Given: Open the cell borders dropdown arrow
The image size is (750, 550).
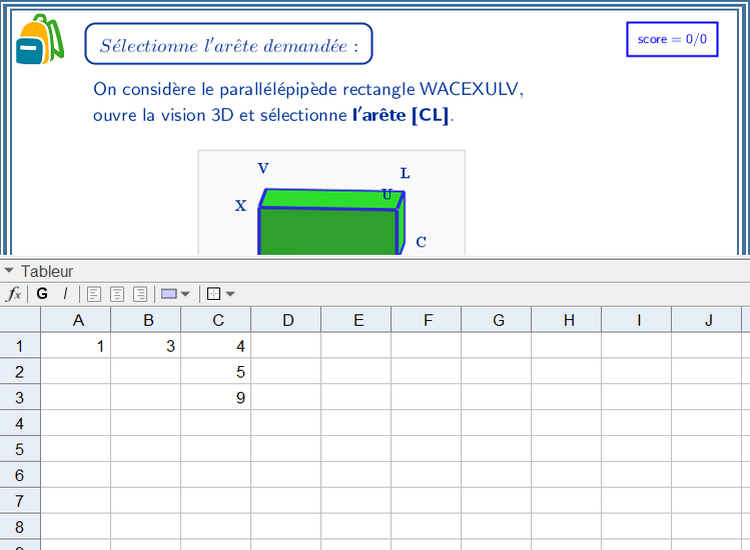Looking at the screenshot, I should click(230, 294).
